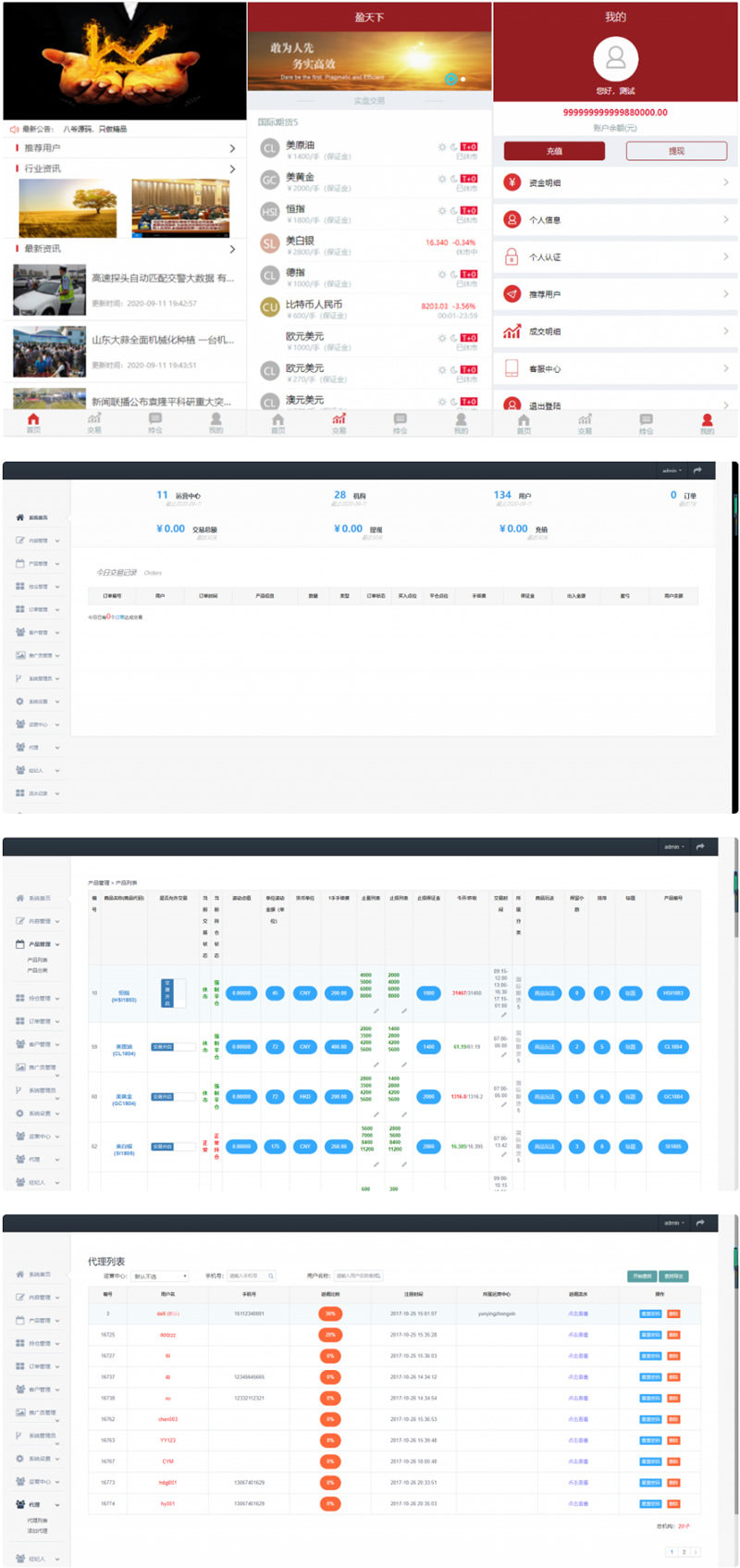The image size is (740, 1568).
Task: Expand 行业资讯 section with its chevron
Action: 232,168
